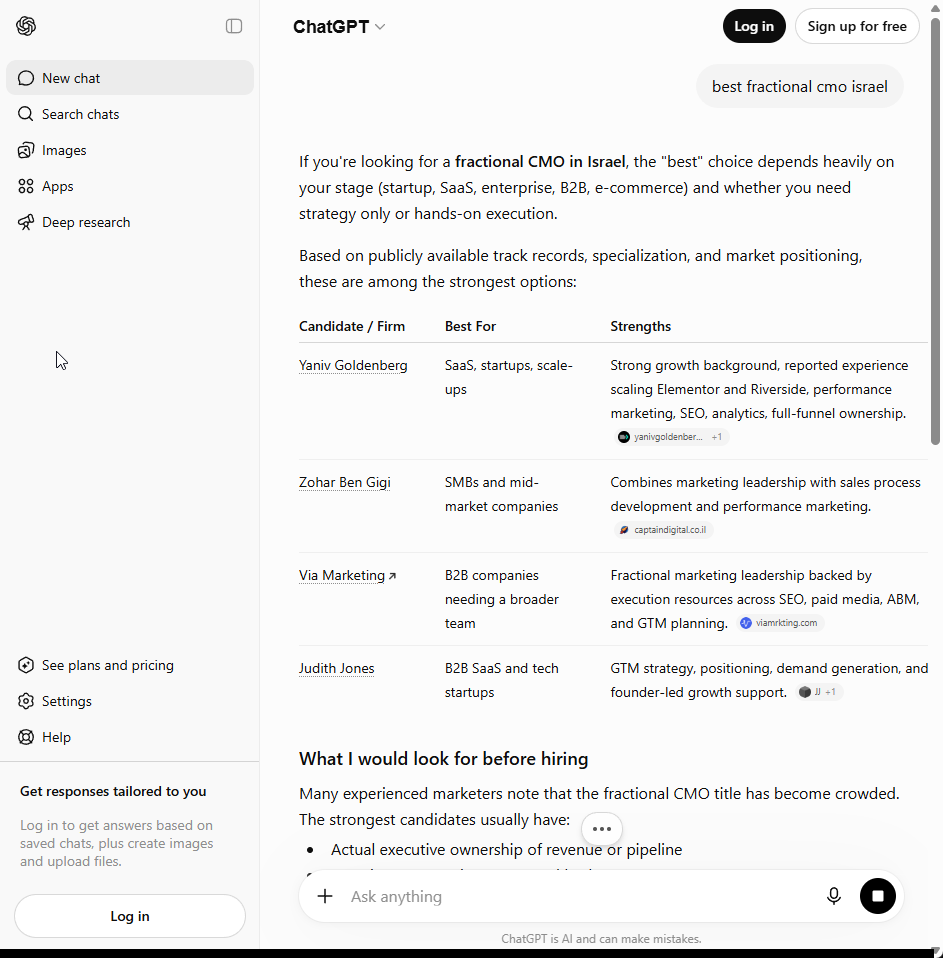Expand the ChatGPT model dropdown
This screenshot has height=958, width=943.
[339, 27]
